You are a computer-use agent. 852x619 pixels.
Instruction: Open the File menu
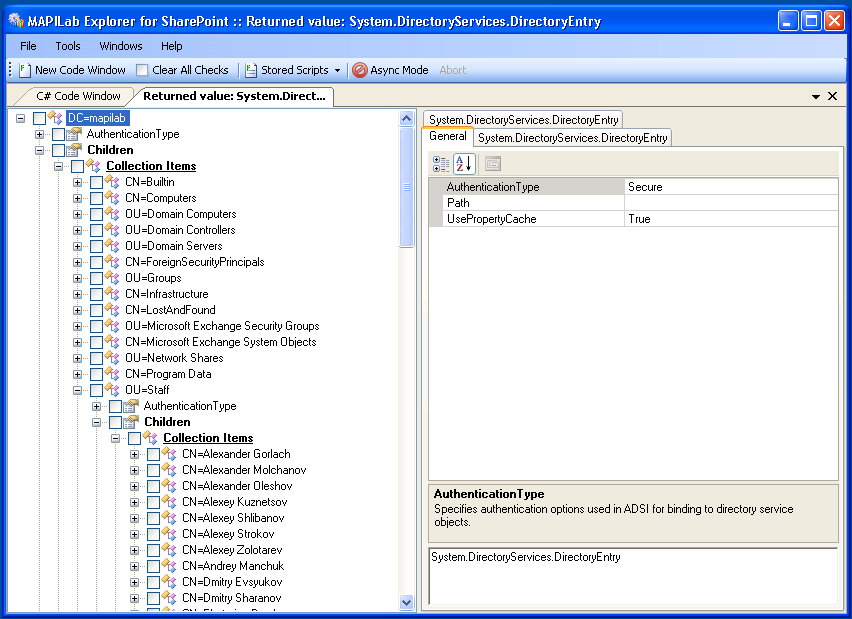pyautogui.click(x=28, y=46)
